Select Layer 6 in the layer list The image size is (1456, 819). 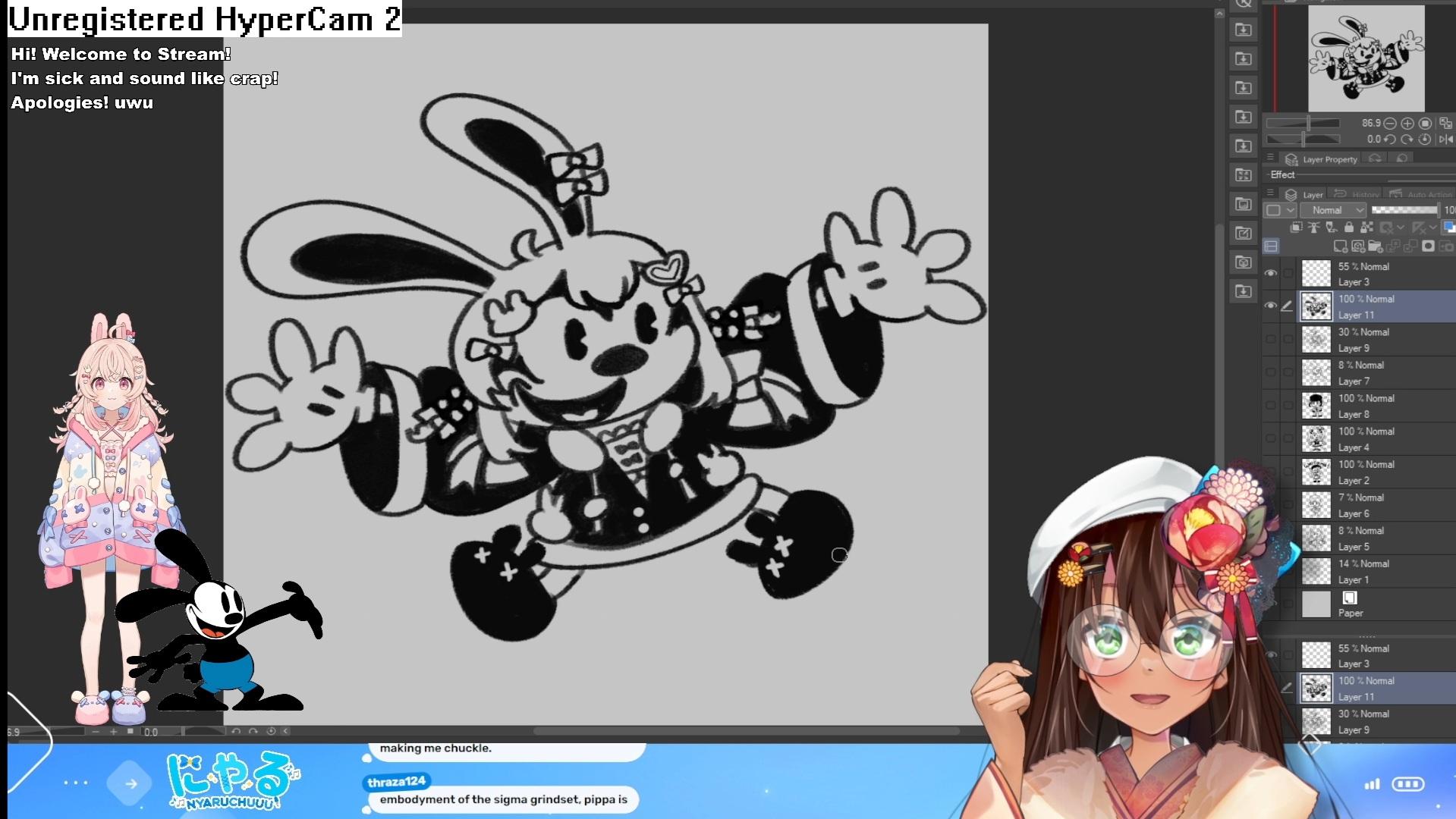click(1377, 505)
